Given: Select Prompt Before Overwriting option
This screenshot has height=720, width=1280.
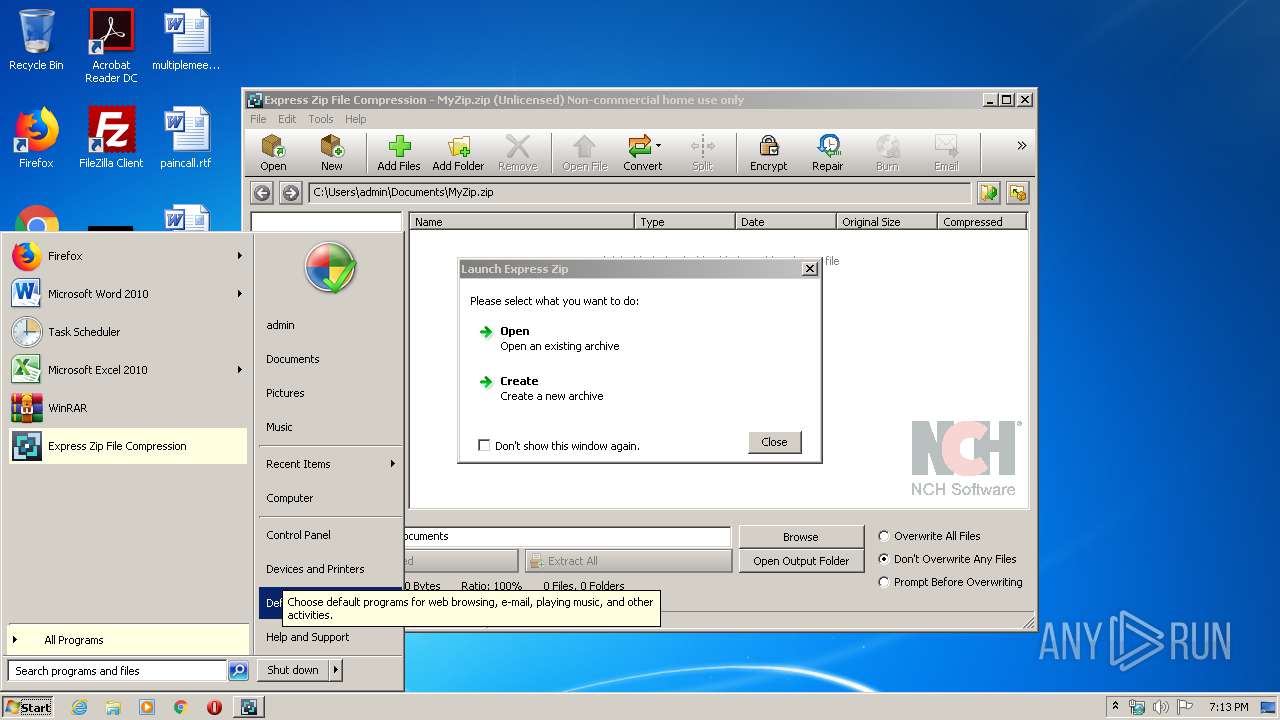Looking at the screenshot, I should coord(883,582).
